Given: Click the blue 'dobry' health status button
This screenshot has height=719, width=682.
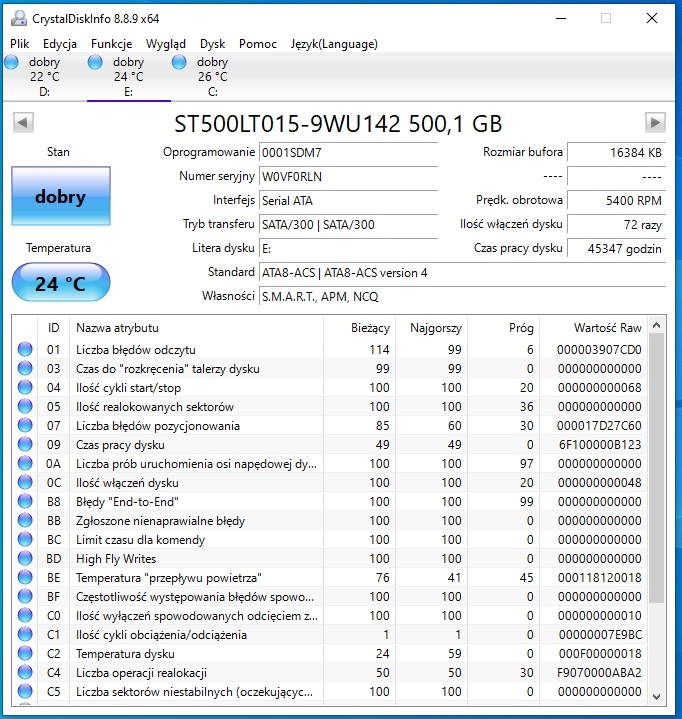Looking at the screenshot, I should [61, 196].
